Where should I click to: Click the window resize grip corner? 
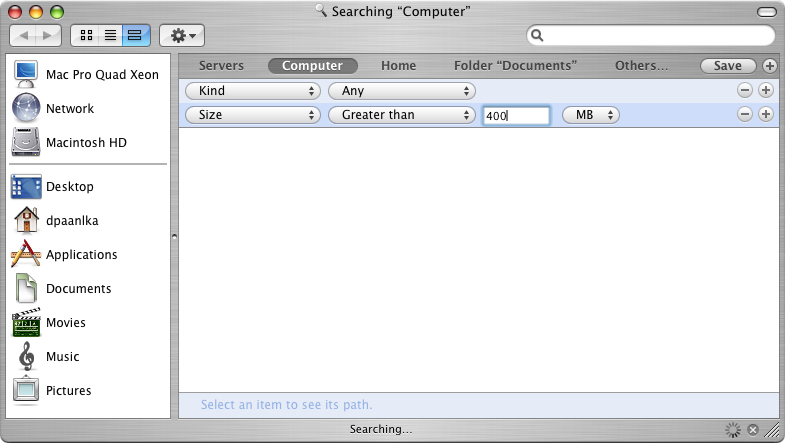point(774,430)
